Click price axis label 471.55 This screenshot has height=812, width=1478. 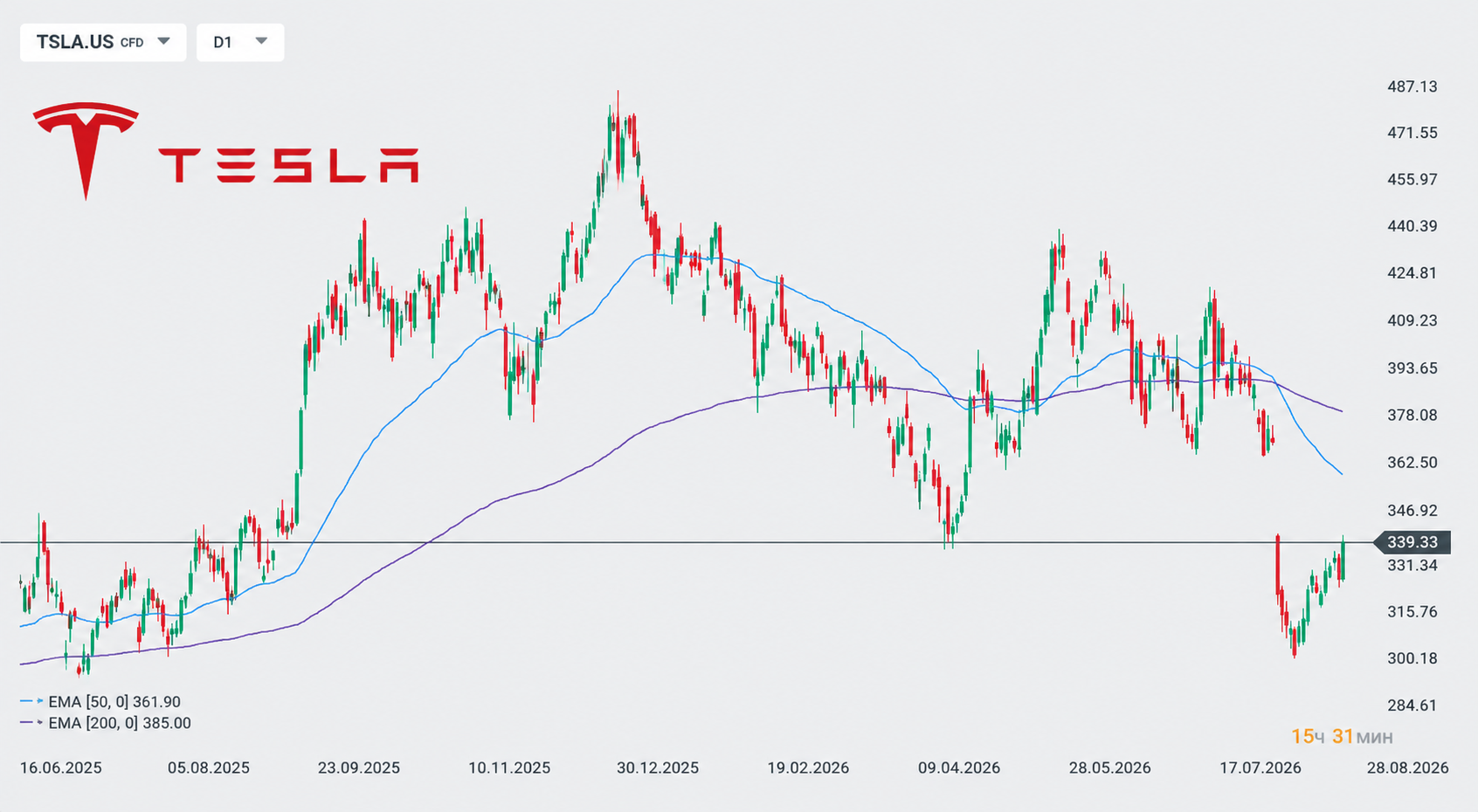(x=1412, y=133)
